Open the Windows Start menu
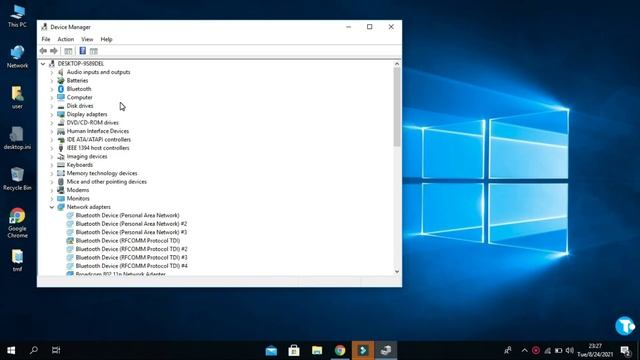The width and height of the screenshot is (640, 360). pyautogui.click(x=11, y=350)
